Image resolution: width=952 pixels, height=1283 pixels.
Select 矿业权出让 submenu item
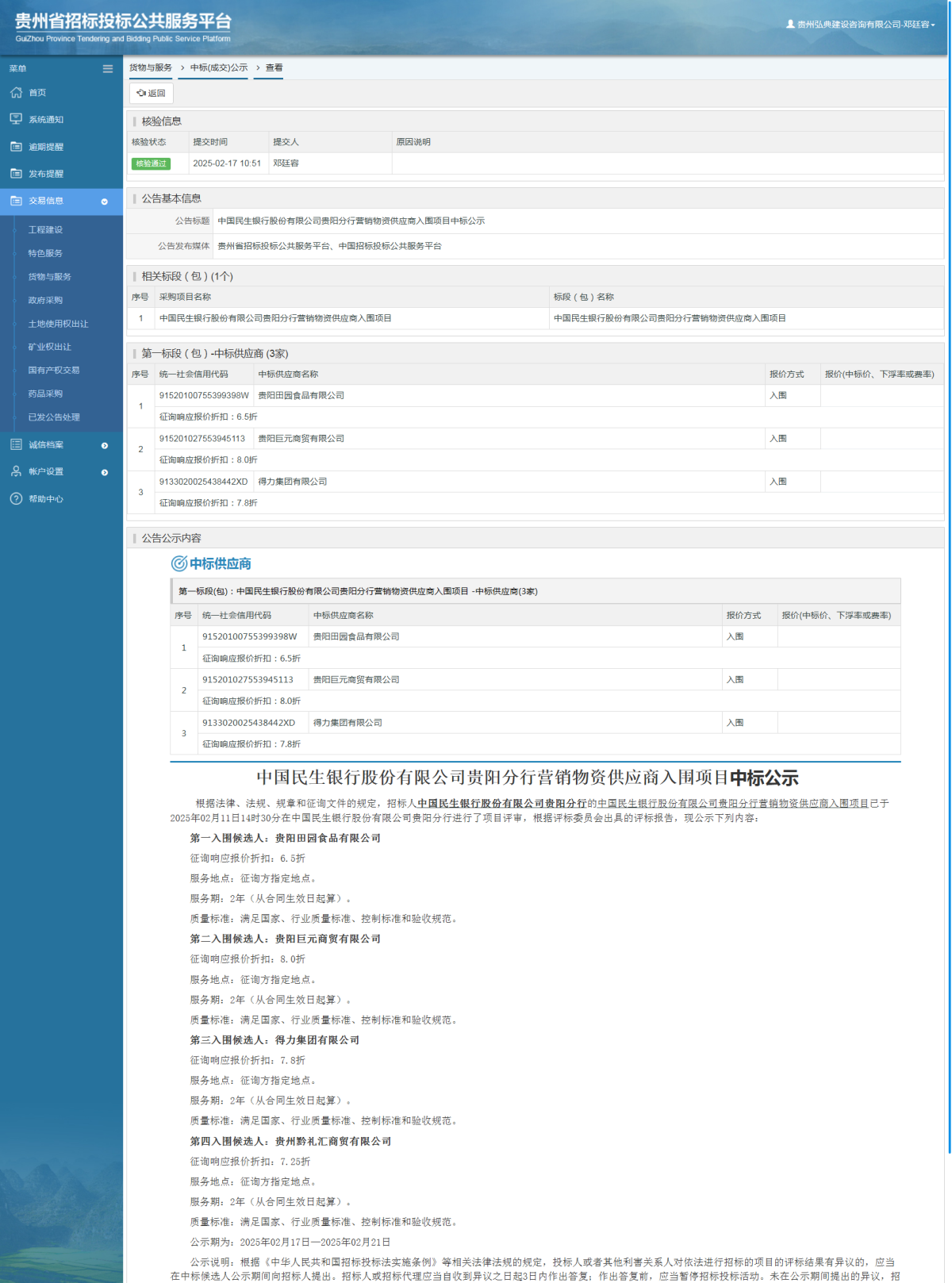49,347
